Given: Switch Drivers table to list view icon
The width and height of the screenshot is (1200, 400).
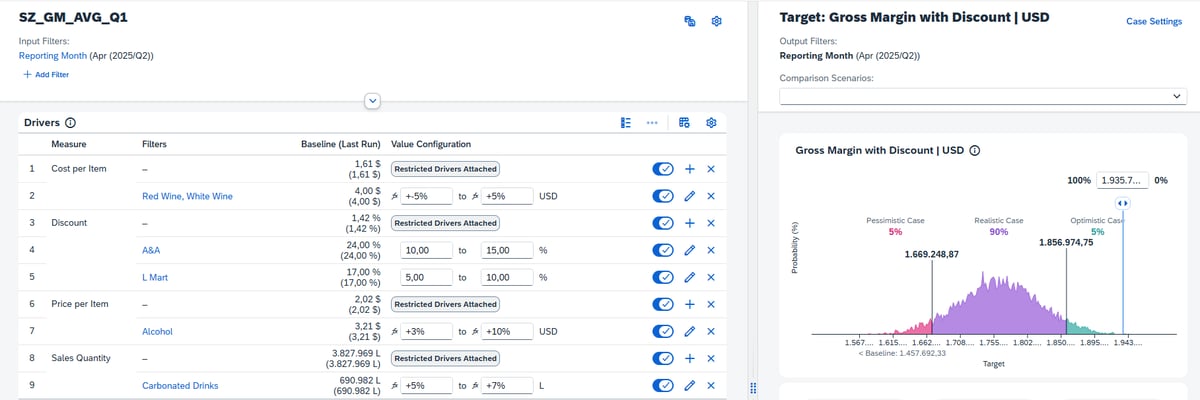Looking at the screenshot, I should 626,123.
